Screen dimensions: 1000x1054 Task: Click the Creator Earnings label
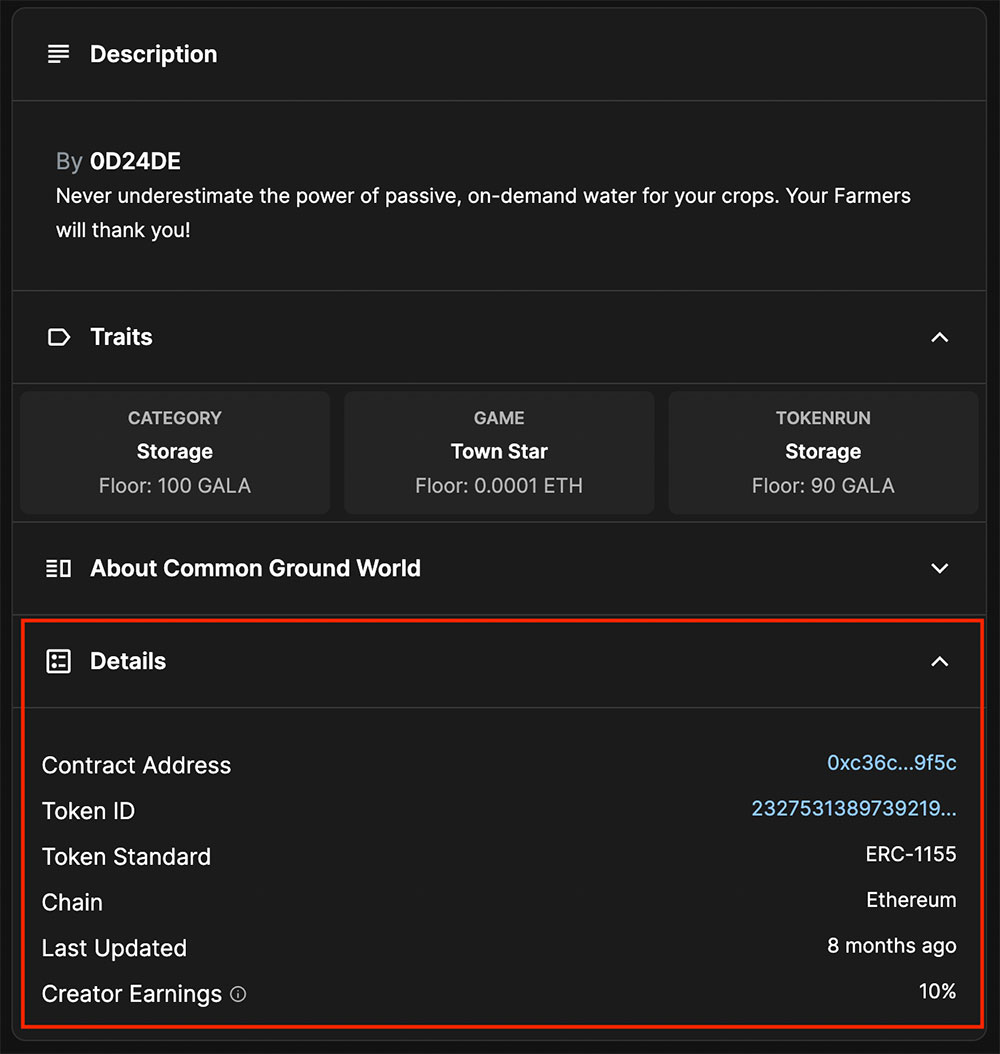click(x=132, y=994)
